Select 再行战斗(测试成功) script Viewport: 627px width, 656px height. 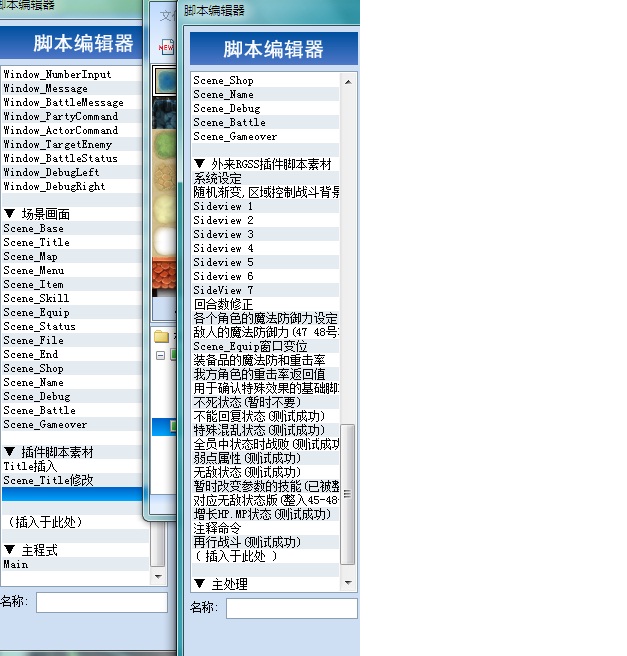[266, 542]
